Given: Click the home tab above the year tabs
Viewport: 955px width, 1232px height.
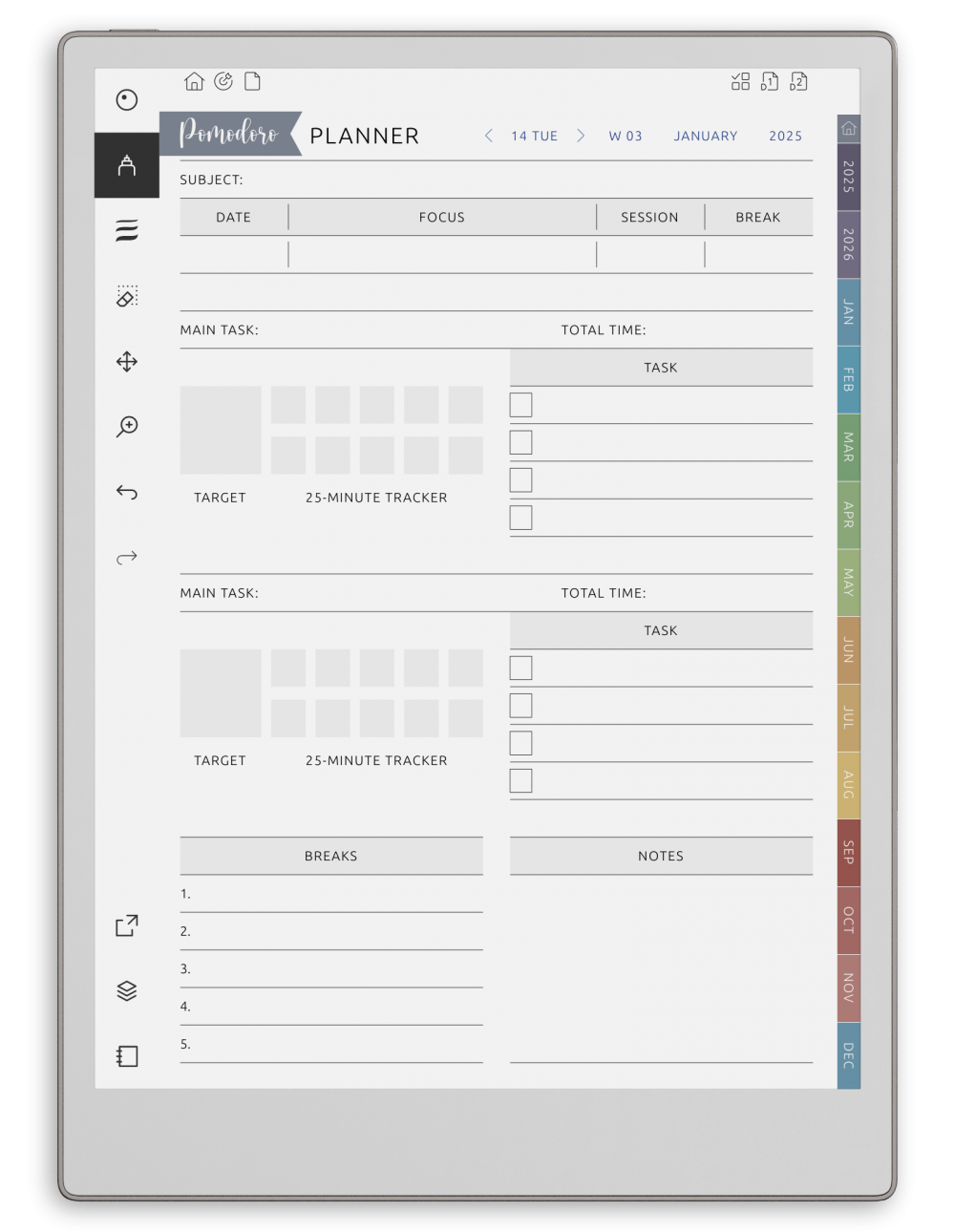Looking at the screenshot, I should click(848, 128).
